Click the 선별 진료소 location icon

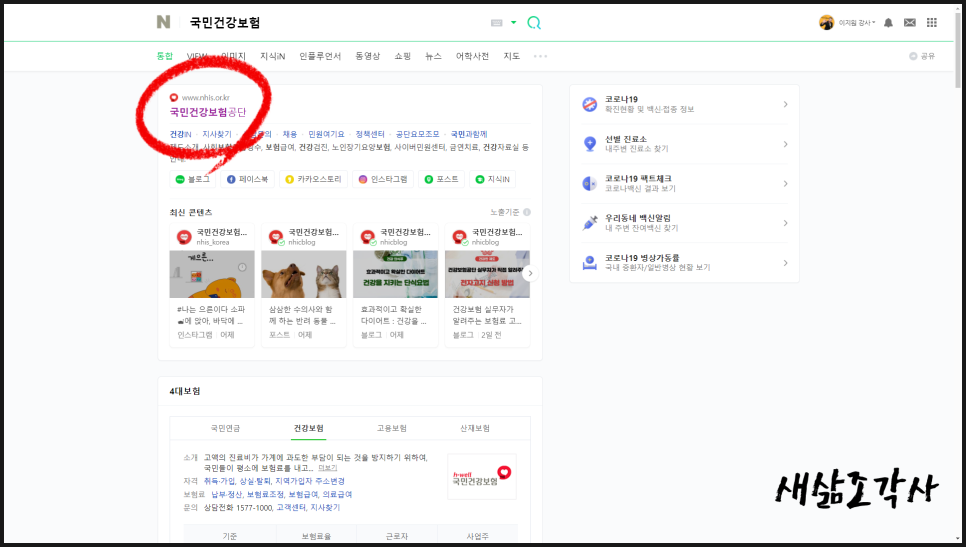point(590,144)
